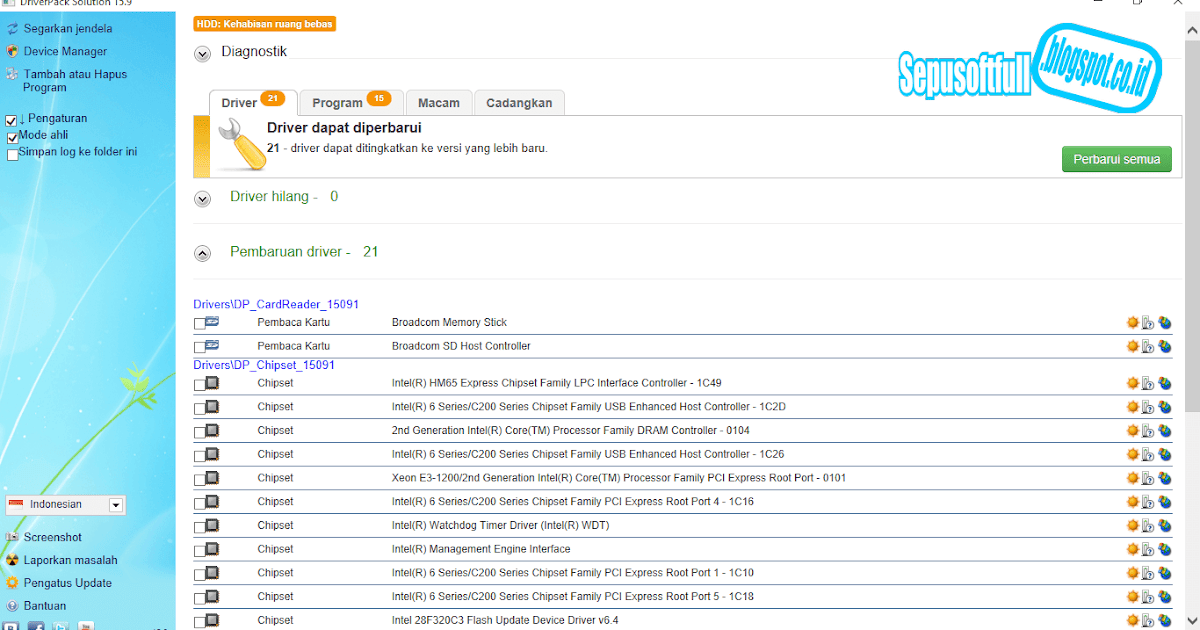Open info icon for Intel Watchdog Timer Driver
This screenshot has width=1200, height=630.
point(1148,525)
